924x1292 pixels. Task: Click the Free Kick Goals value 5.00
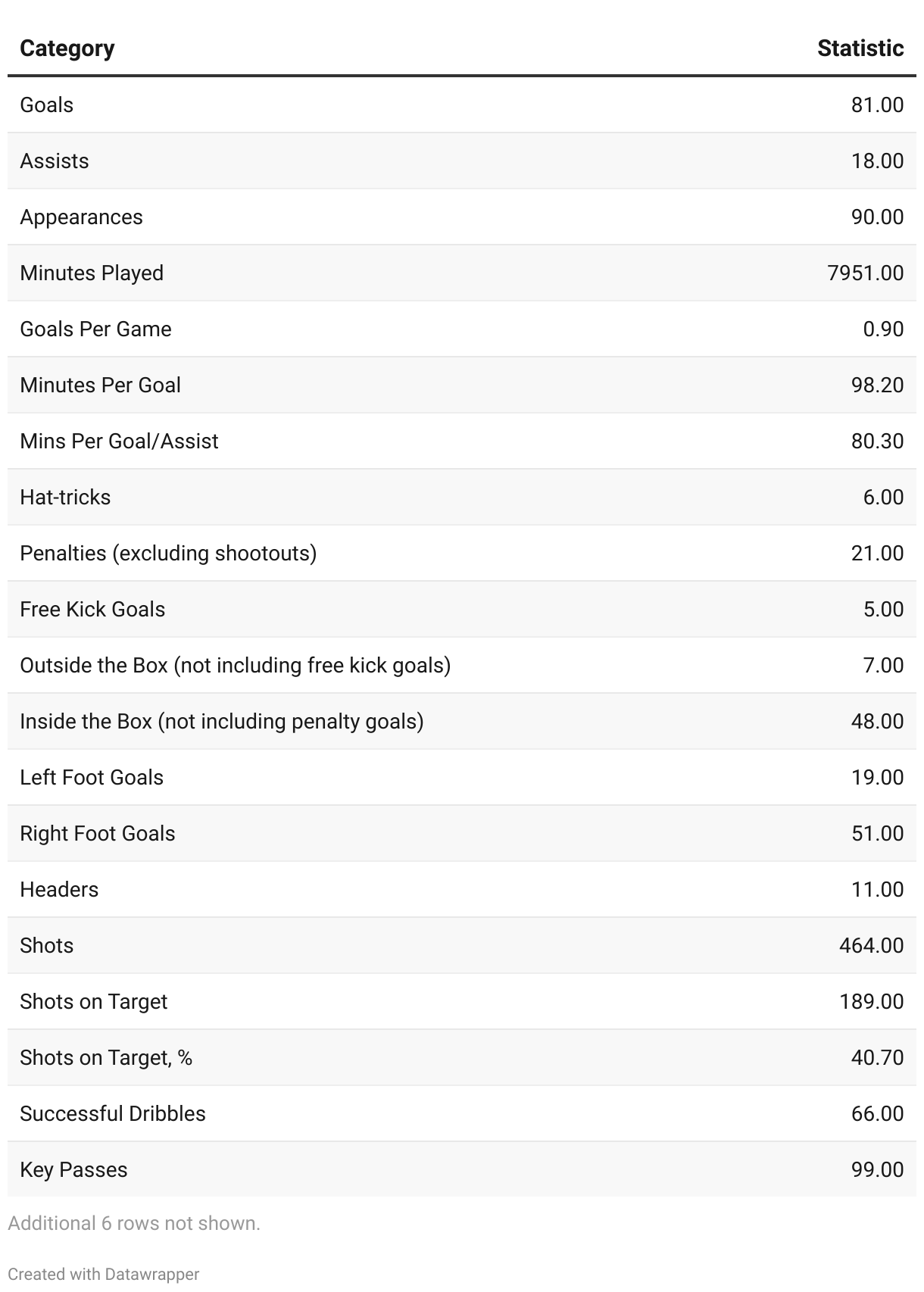(x=883, y=609)
